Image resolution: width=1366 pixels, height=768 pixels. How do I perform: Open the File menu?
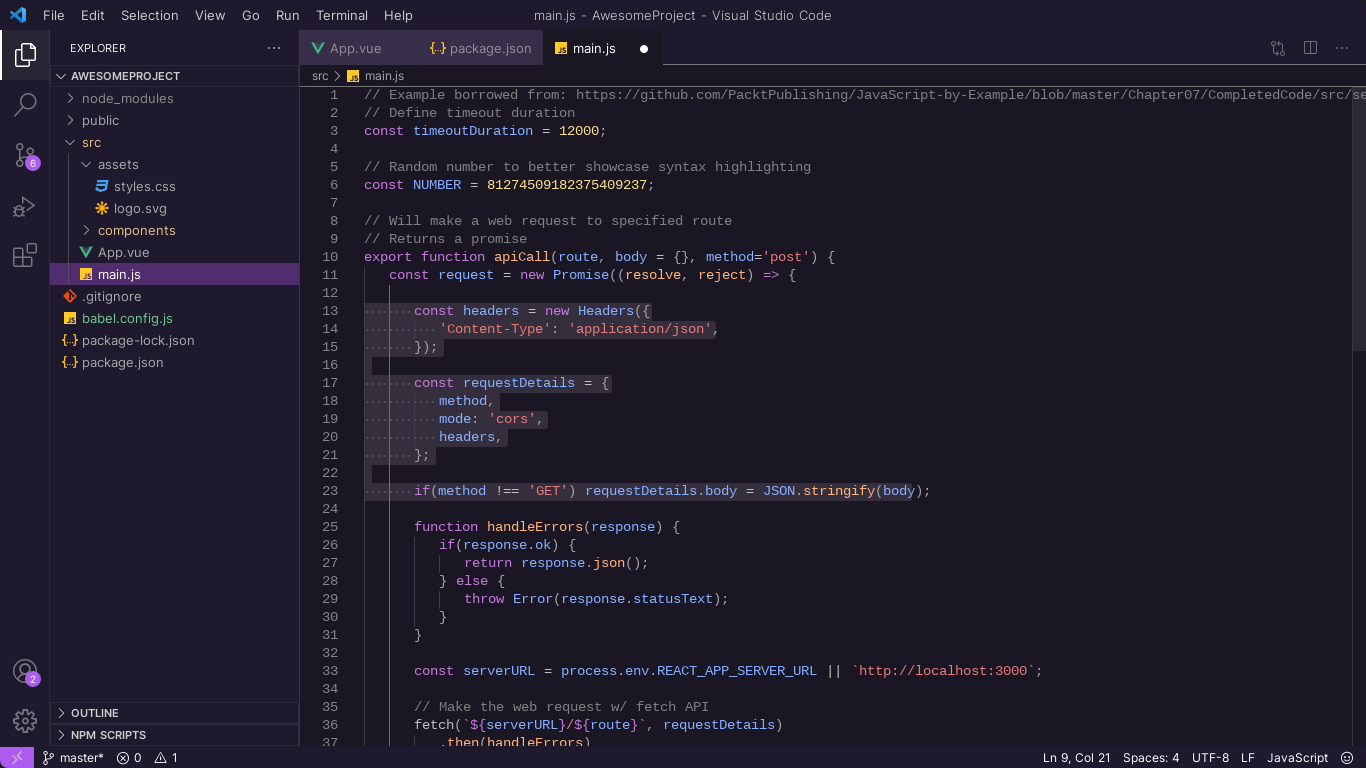(x=54, y=15)
